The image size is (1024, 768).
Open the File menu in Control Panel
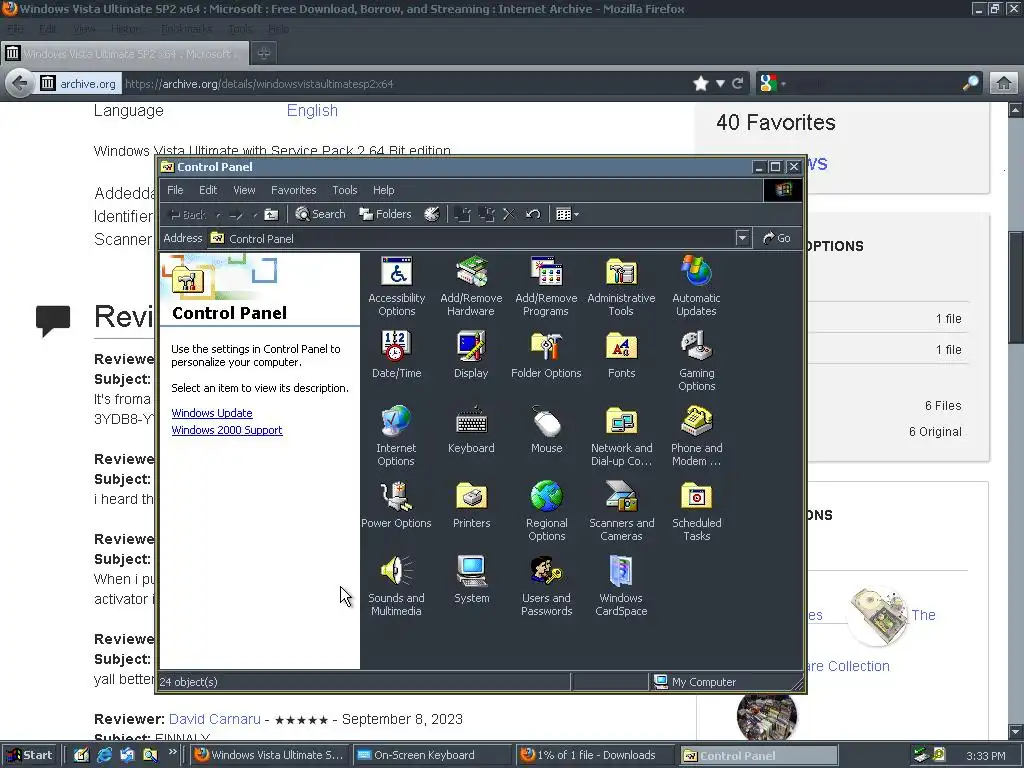(x=175, y=190)
